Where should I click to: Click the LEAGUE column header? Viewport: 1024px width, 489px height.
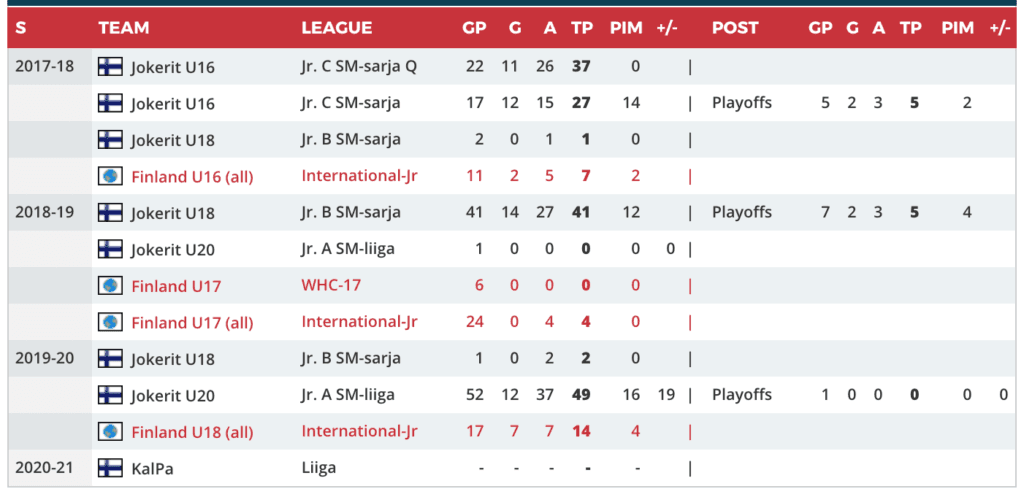pyautogui.click(x=336, y=28)
